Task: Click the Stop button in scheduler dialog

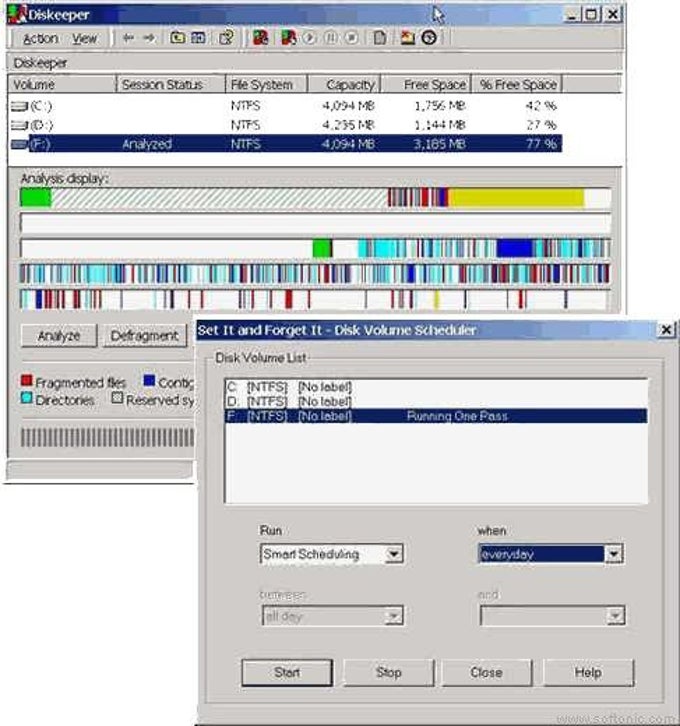Action: [388, 672]
